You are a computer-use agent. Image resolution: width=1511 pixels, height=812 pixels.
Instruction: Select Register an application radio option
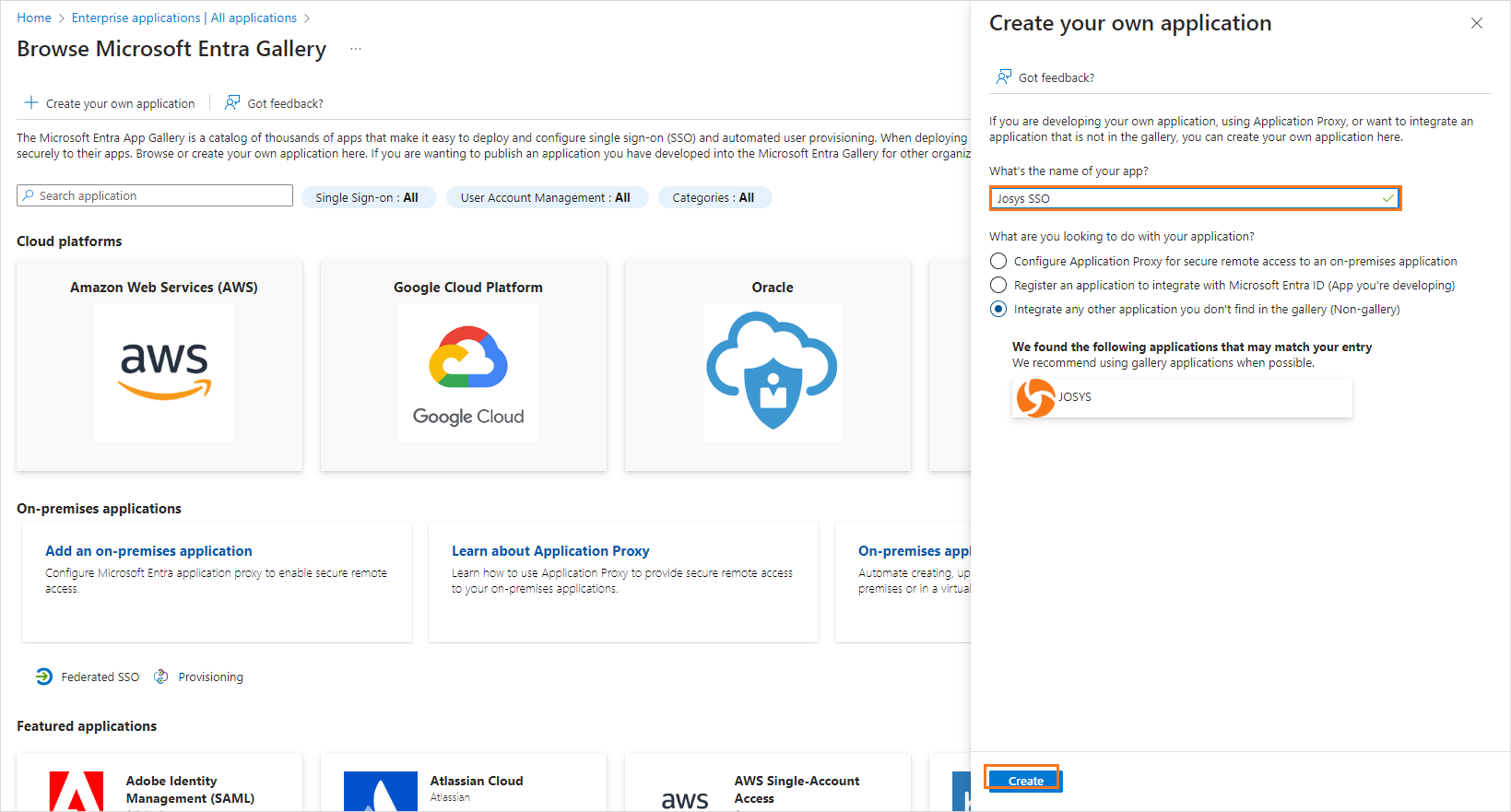point(998,285)
